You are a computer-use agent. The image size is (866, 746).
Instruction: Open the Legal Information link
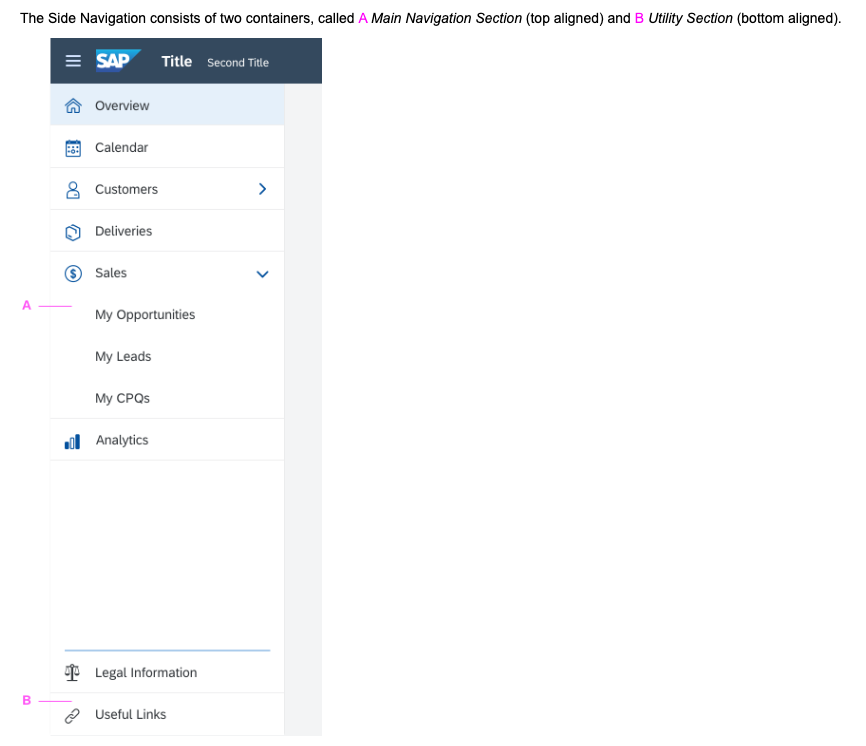(147, 672)
